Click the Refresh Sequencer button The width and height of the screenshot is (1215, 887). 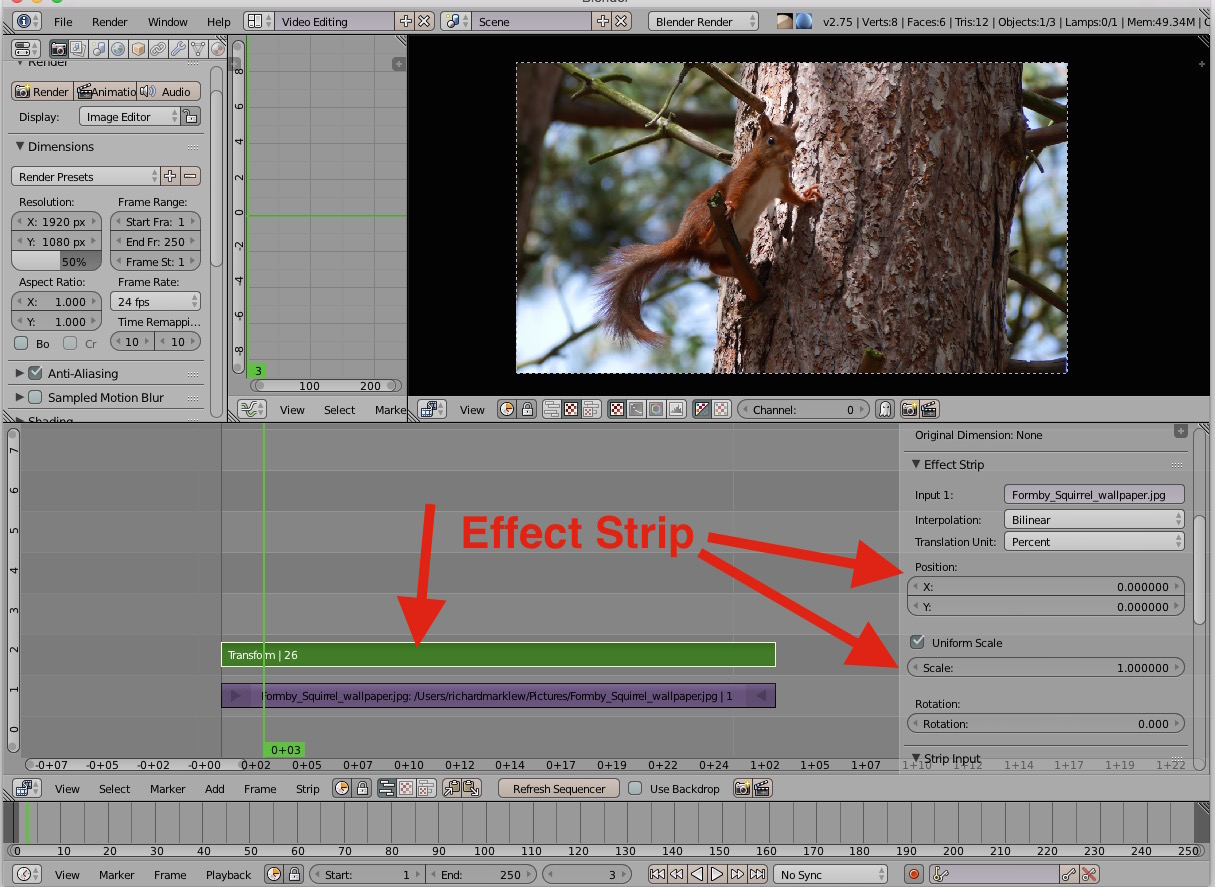(559, 789)
